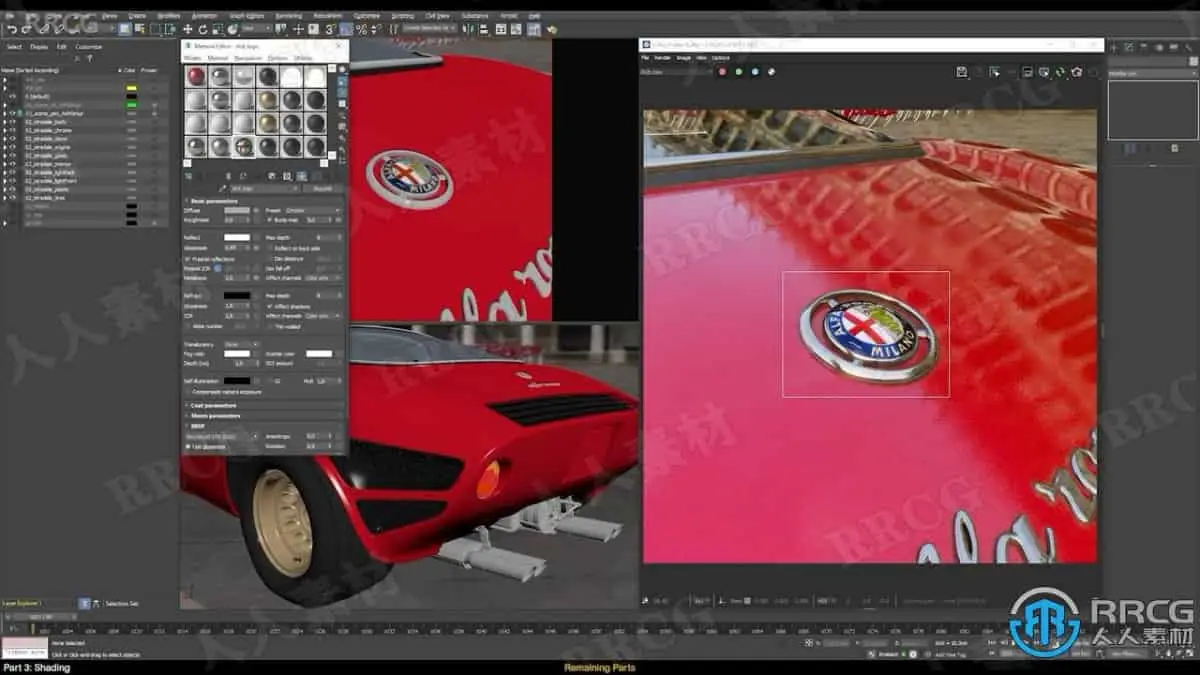The height and width of the screenshot is (675, 1200).
Task: Click the Get Material icon in Material Editor
Action: pos(188,175)
